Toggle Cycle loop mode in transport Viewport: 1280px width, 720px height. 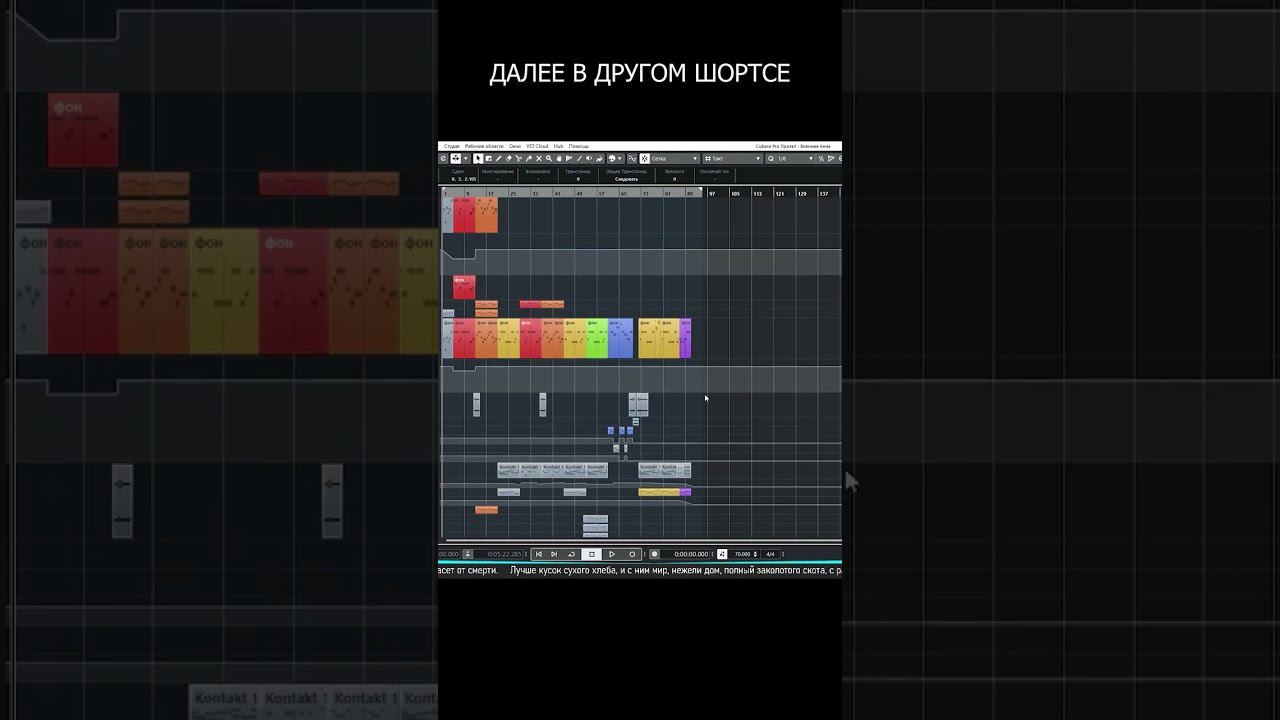[572, 554]
